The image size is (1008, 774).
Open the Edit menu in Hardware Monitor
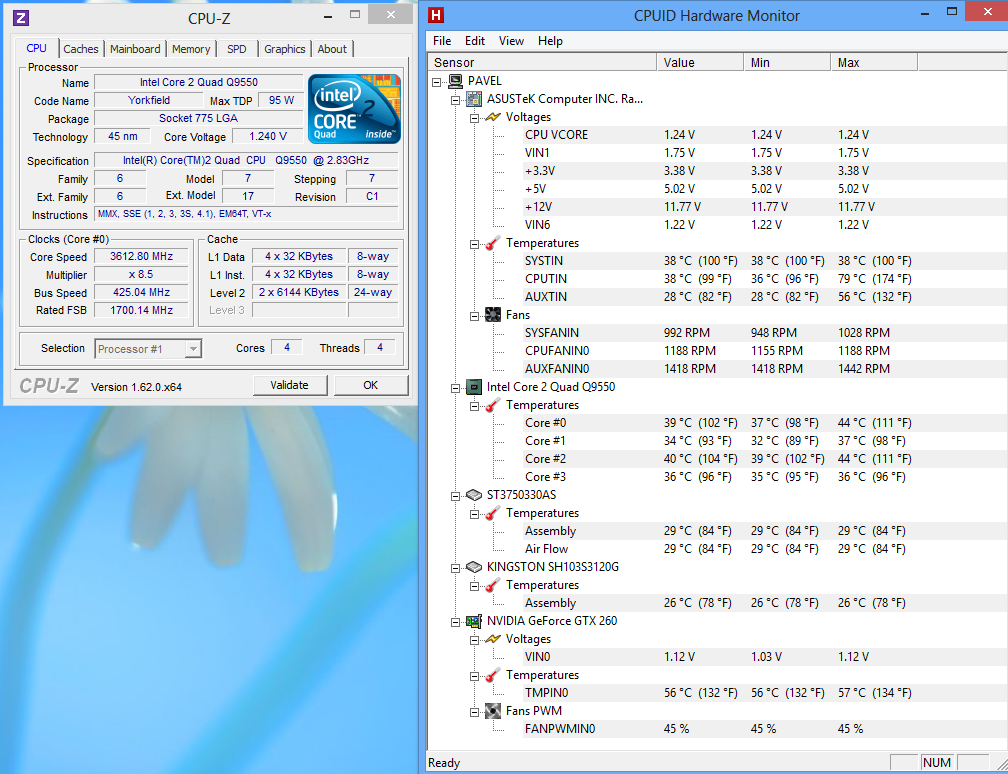pos(475,40)
